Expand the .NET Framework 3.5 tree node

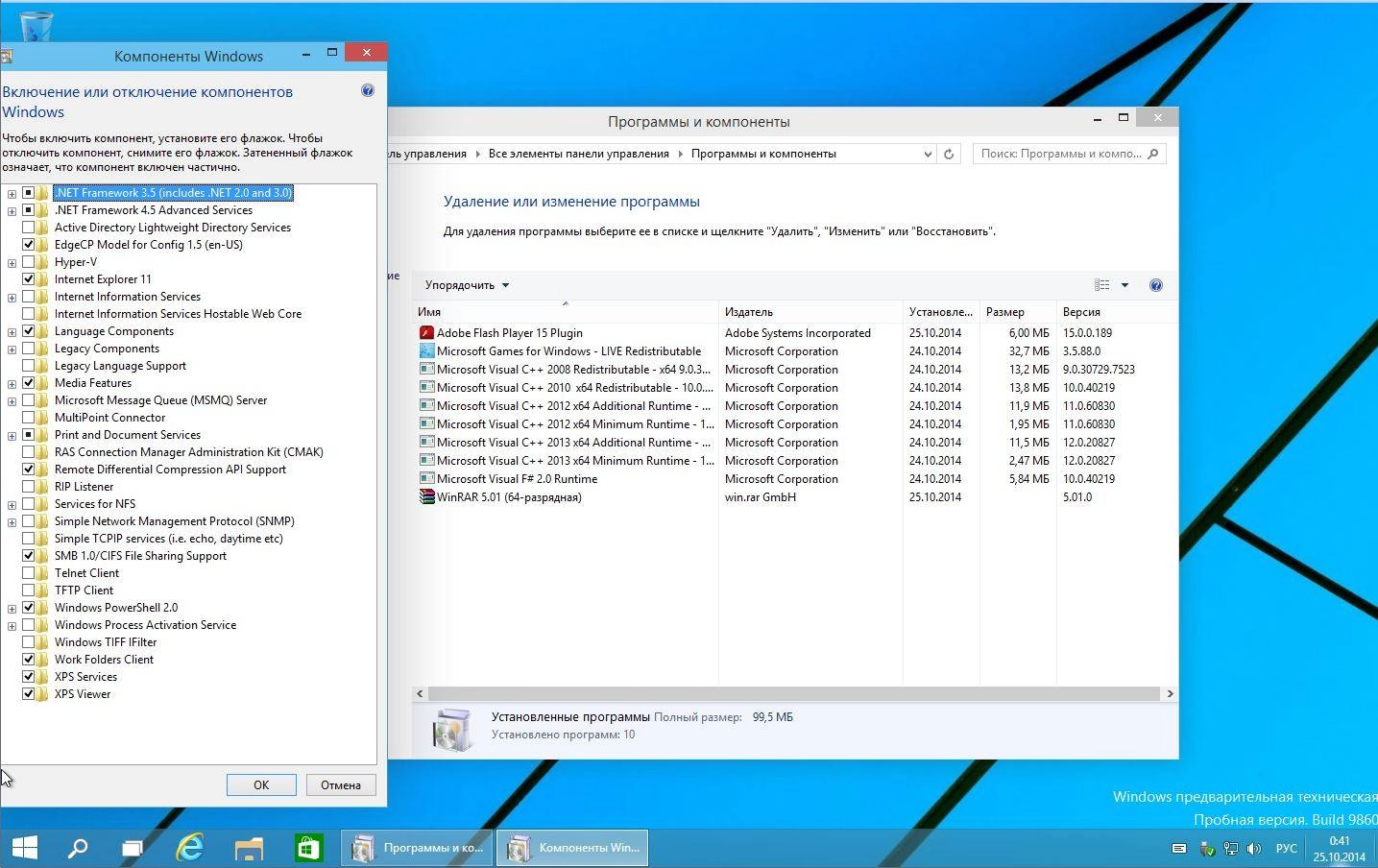pyautogui.click(x=12, y=193)
